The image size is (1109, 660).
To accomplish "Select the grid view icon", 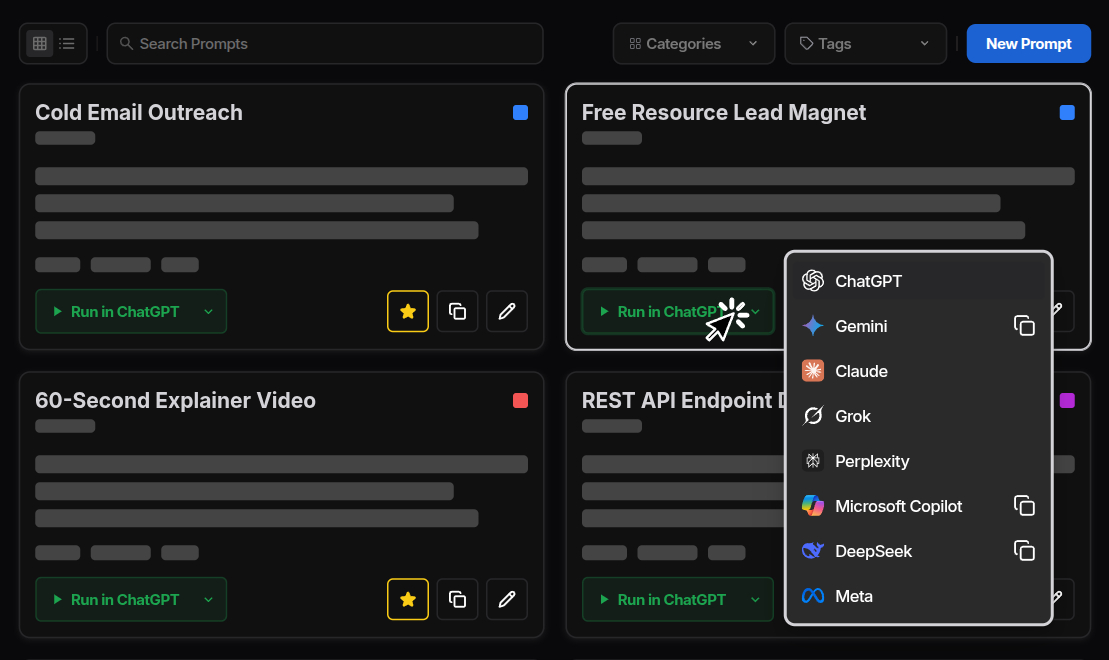I will 39,43.
